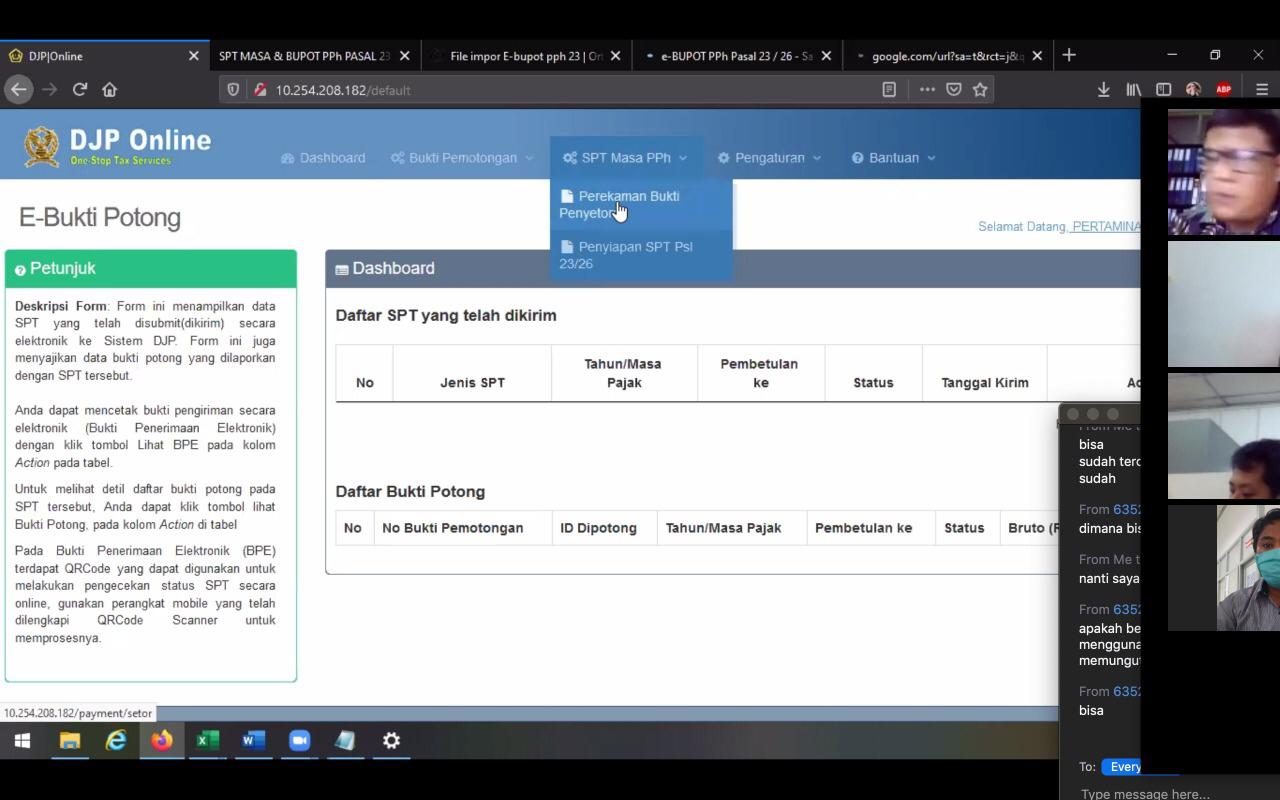1280x800 pixels.
Task: Click the DJP Online logo
Action: click(x=118, y=146)
